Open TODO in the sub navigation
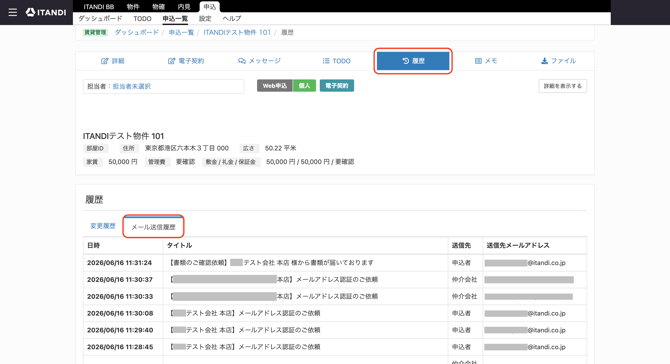This screenshot has height=364, width=670. tap(142, 18)
